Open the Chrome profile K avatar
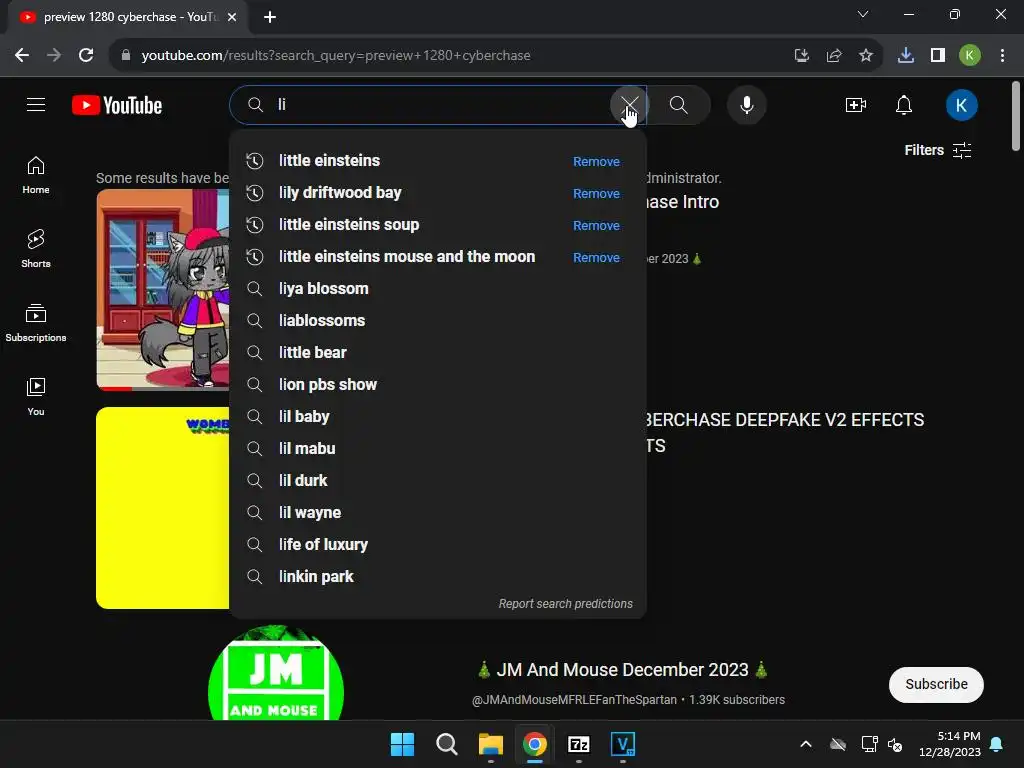This screenshot has height=768, width=1024. tap(970, 56)
